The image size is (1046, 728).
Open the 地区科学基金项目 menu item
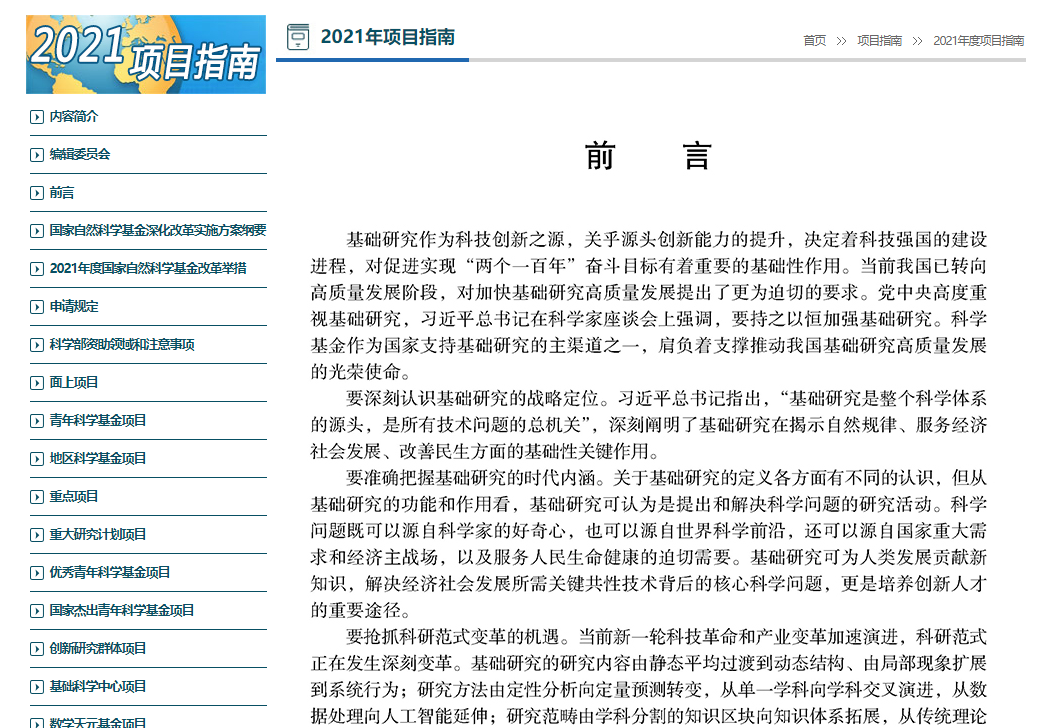97,459
